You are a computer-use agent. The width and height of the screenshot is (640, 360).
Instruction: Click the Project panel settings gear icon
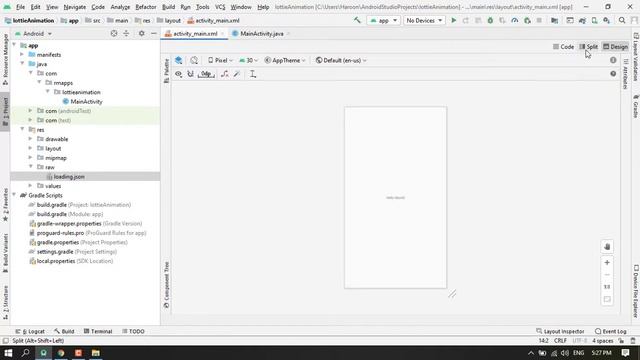point(141,33)
